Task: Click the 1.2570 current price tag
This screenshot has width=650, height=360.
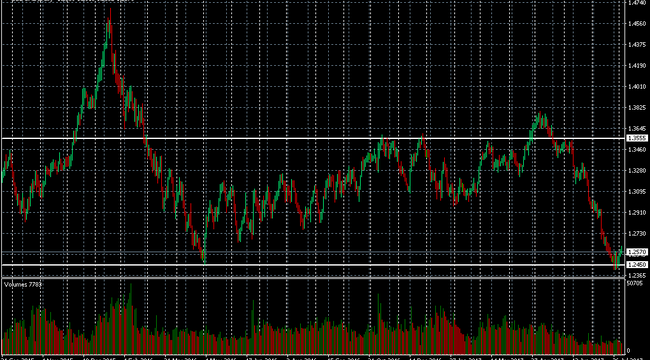Action: click(637, 252)
